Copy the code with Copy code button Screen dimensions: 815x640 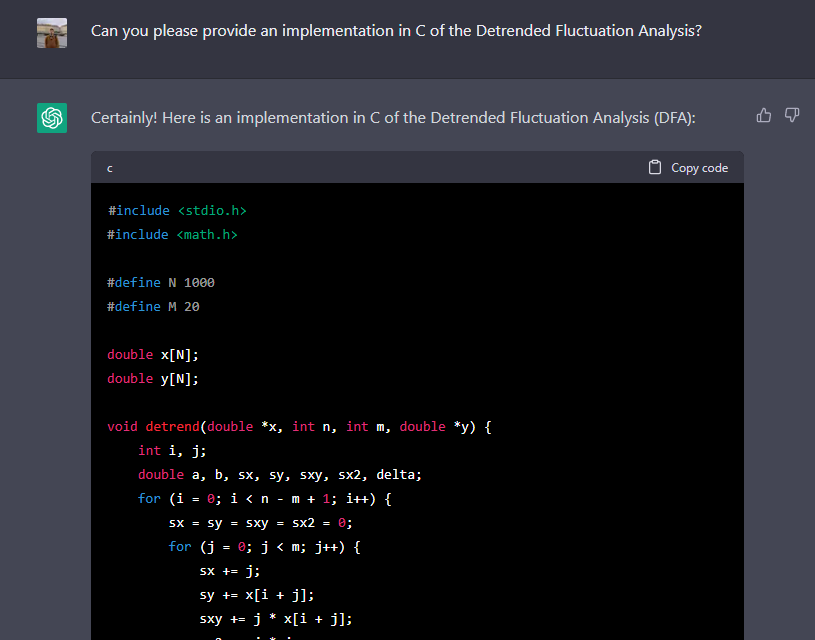pyautogui.click(x=688, y=167)
